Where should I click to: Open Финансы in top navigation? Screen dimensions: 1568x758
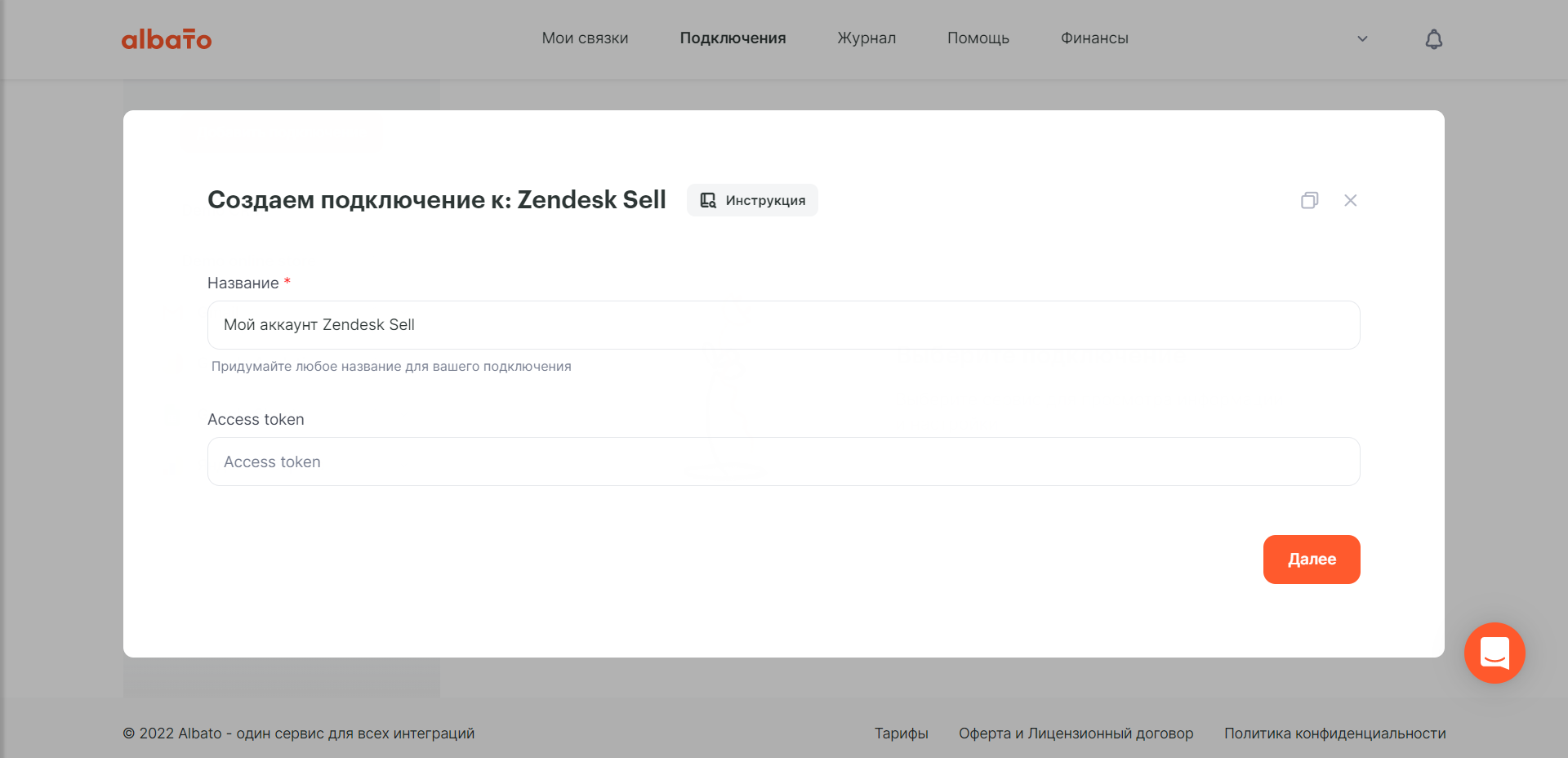tap(1094, 38)
